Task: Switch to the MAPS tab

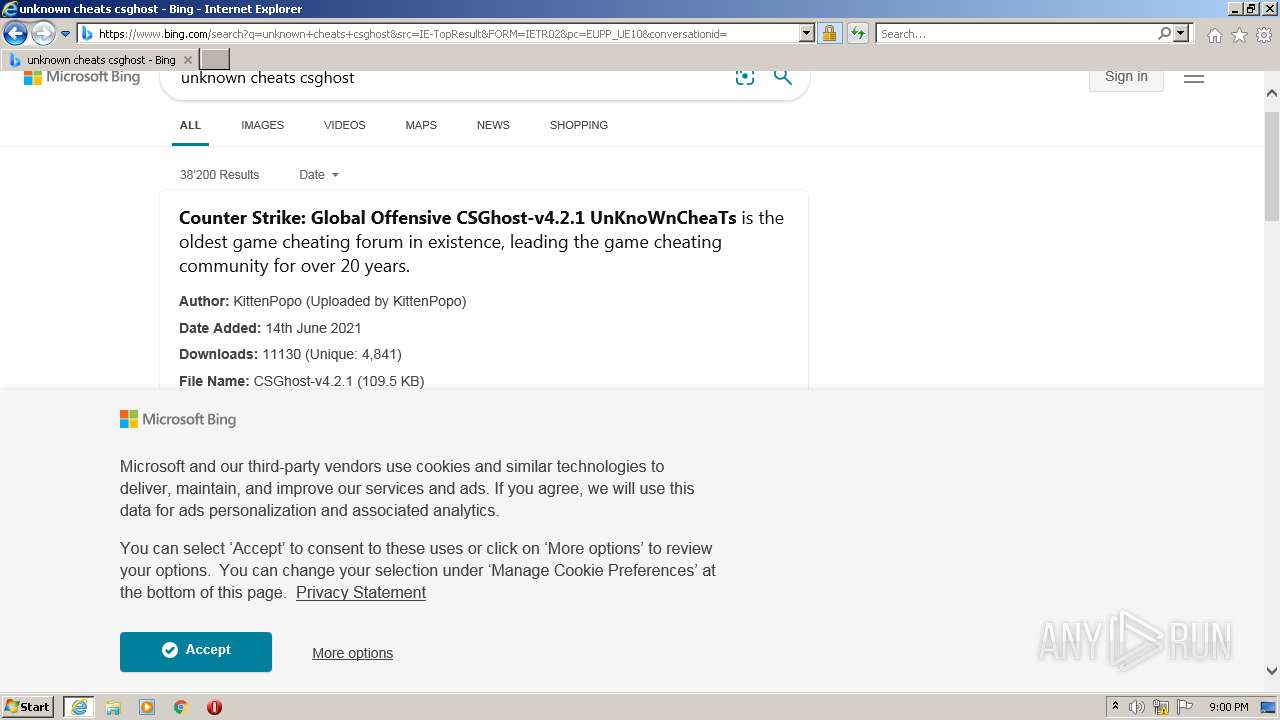Action: tap(421, 125)
